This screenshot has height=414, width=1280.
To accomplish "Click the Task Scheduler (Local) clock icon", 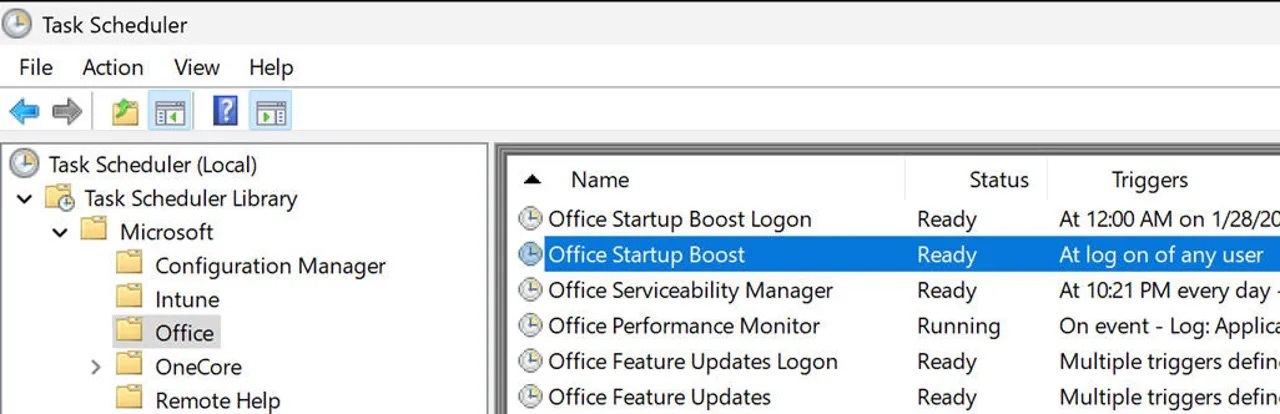I will pyautogui.click(x=24, y=164).
